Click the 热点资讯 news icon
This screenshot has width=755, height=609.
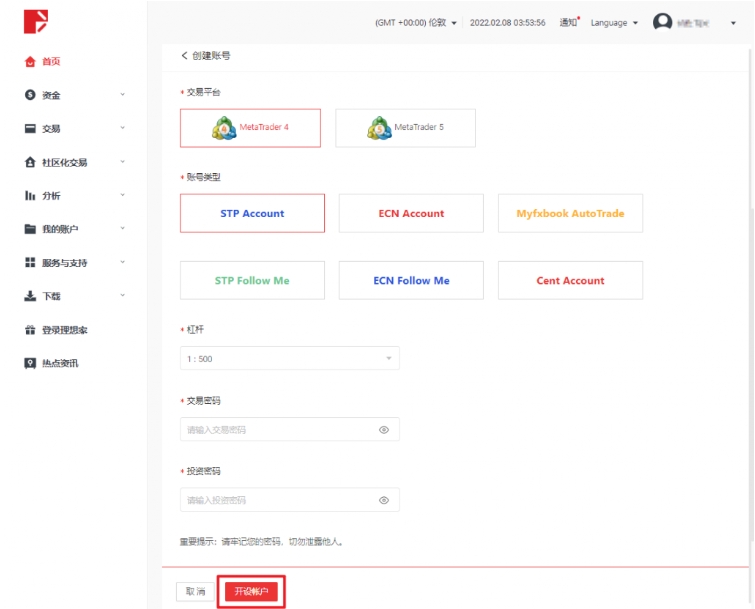point(30,363)
